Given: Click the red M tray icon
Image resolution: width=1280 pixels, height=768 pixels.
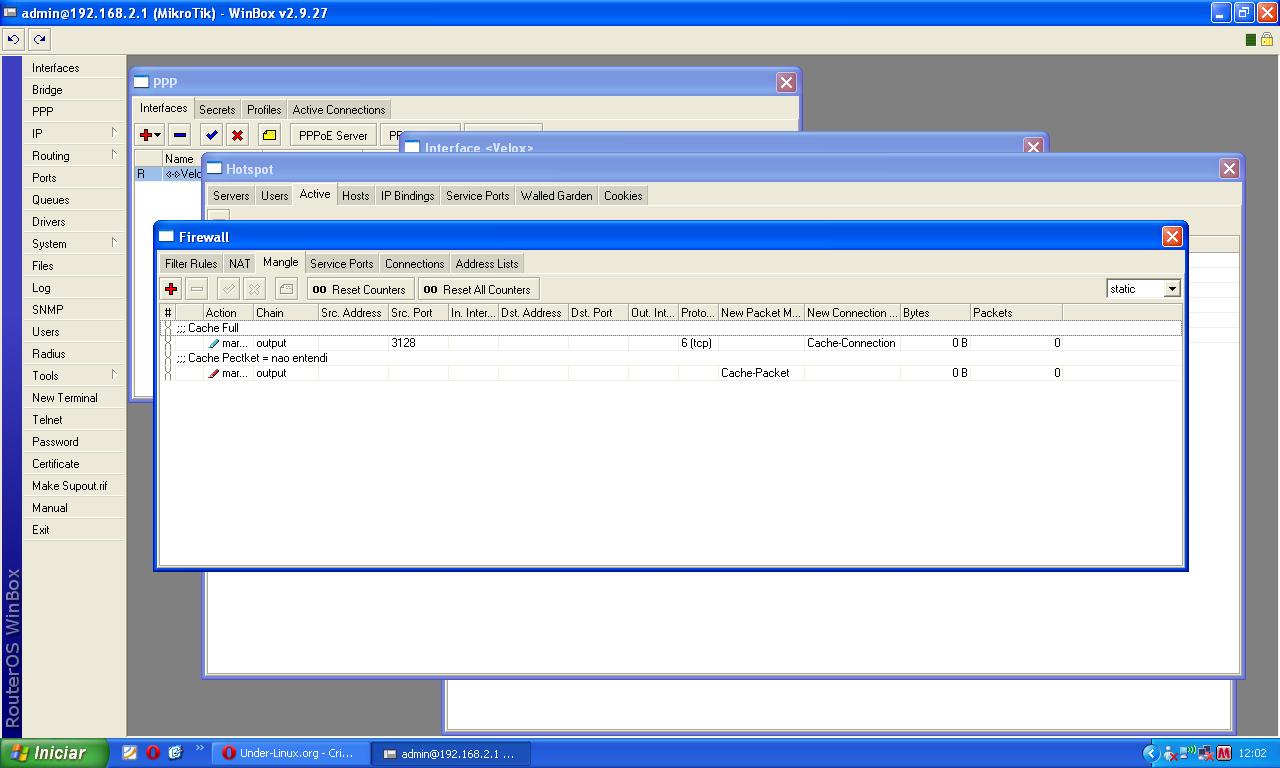Looking at the screenshot, I should coord(1223,753).
